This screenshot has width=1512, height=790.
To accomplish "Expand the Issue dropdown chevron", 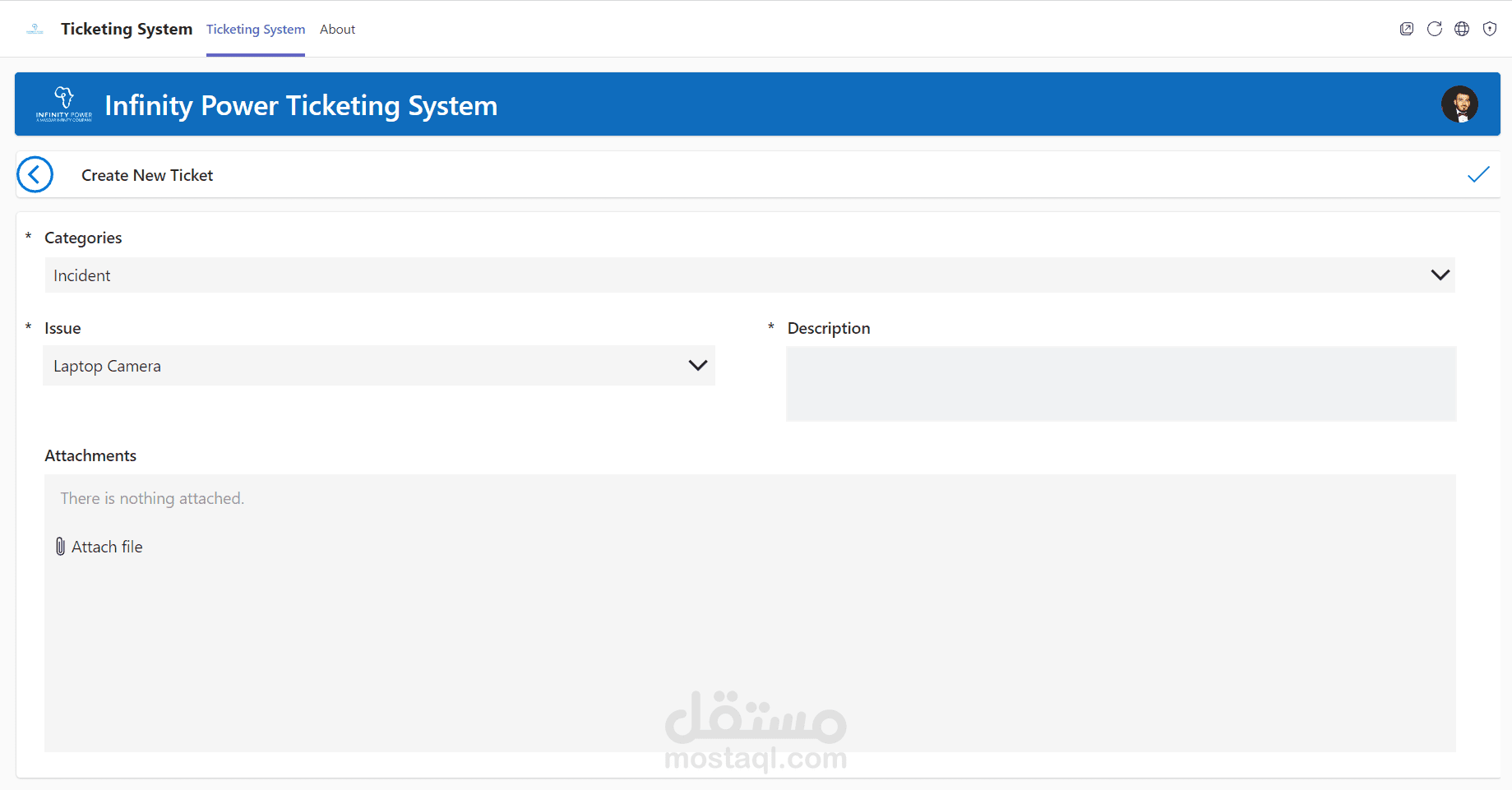I will 698,366.
